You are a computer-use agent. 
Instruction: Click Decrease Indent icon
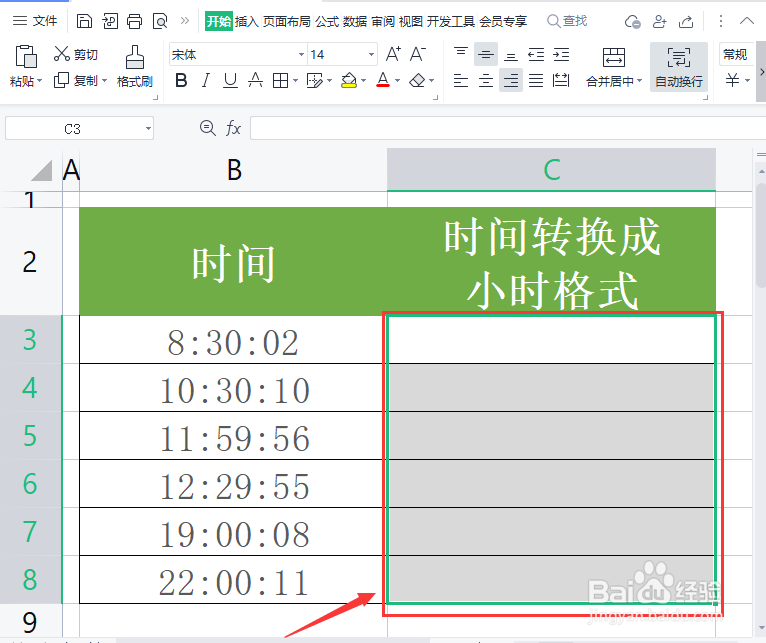[536, 55]
